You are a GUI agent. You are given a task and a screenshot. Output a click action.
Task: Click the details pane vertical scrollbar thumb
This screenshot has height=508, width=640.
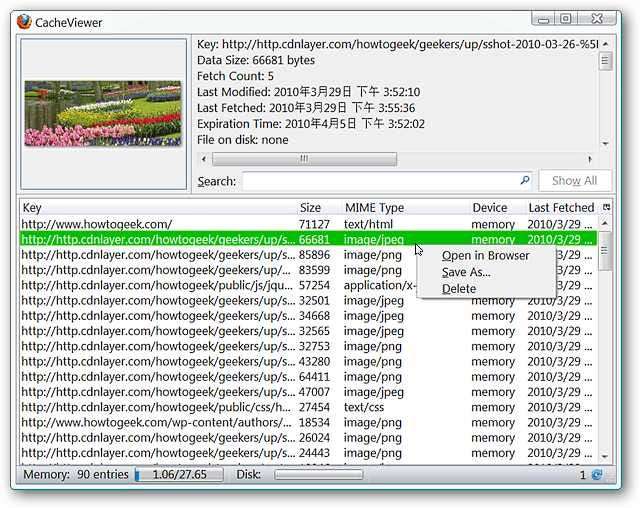(605, 61)
